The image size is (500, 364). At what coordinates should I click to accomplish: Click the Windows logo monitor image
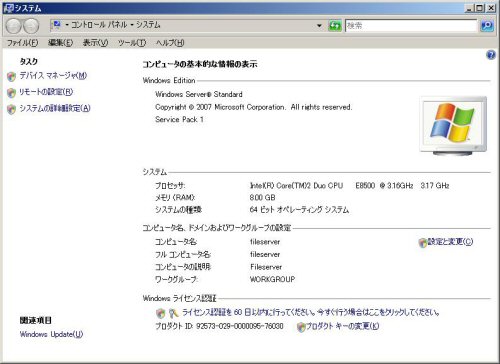click(453, 126)
